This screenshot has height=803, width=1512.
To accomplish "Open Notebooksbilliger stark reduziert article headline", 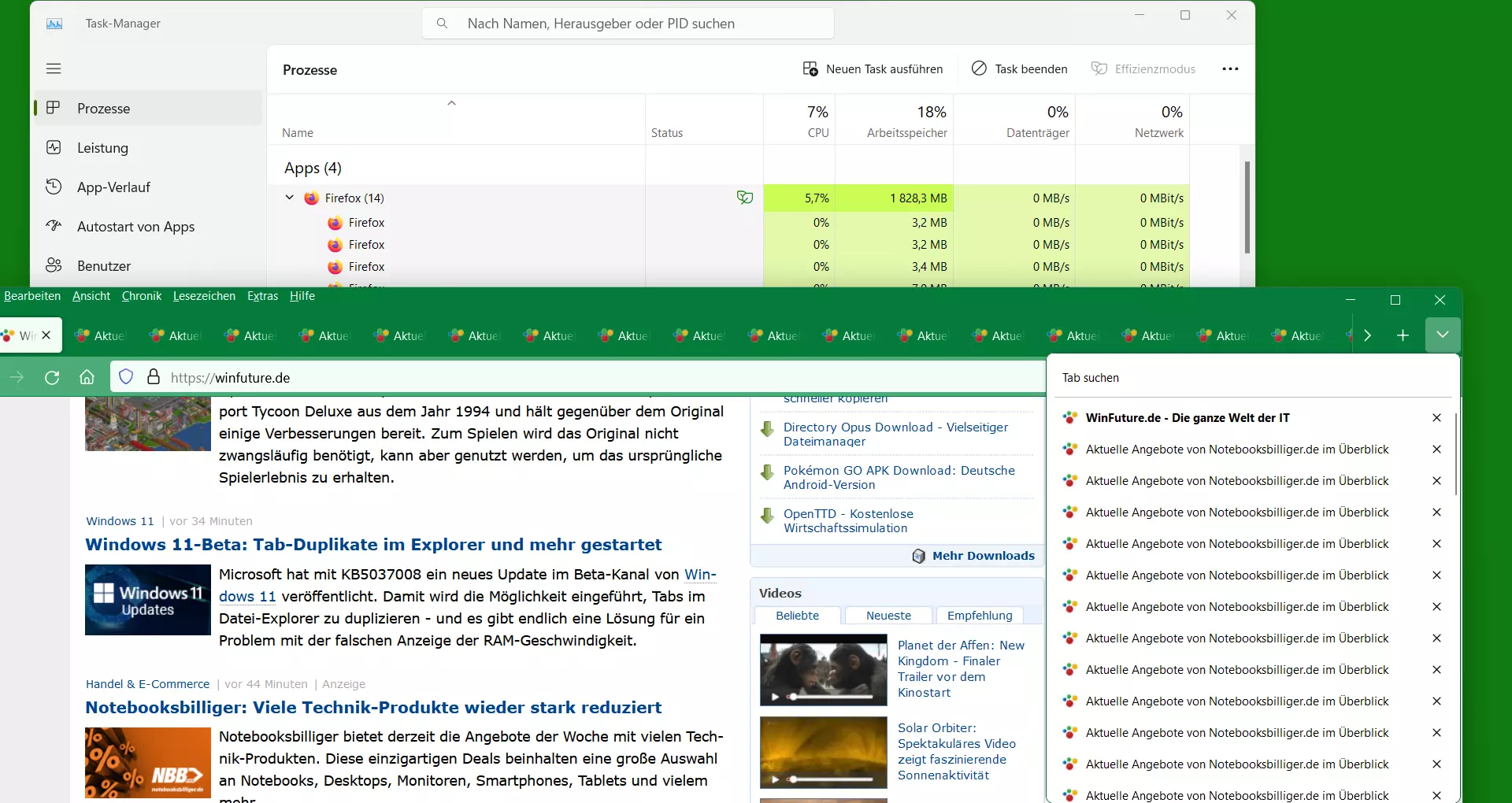I will tap(373, 708).
